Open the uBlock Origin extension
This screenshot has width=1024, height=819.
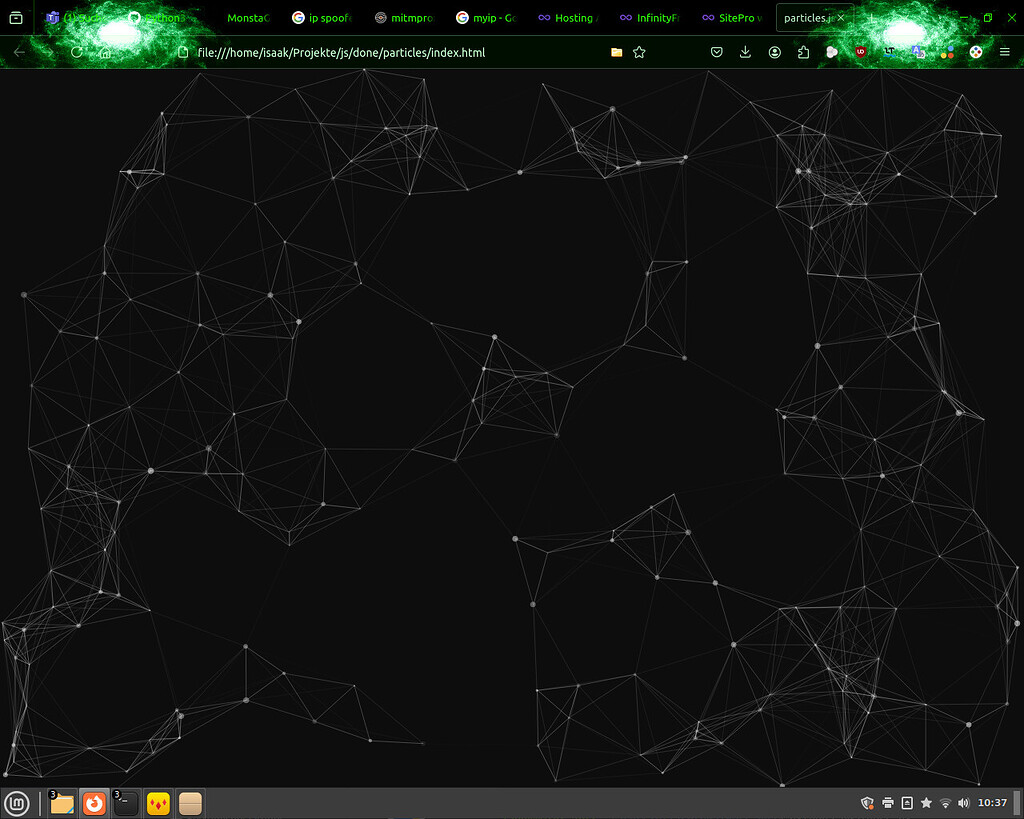pyautogui.click(x=861, y=52)
